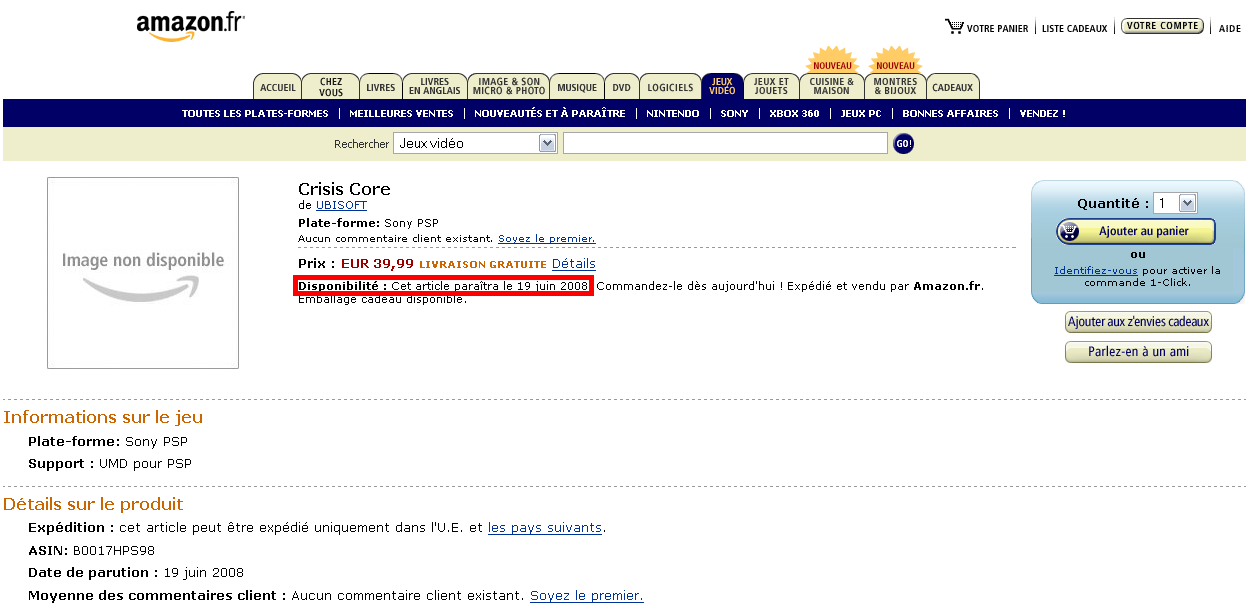
Task: Focus the search text field
Action: point(725,144)
